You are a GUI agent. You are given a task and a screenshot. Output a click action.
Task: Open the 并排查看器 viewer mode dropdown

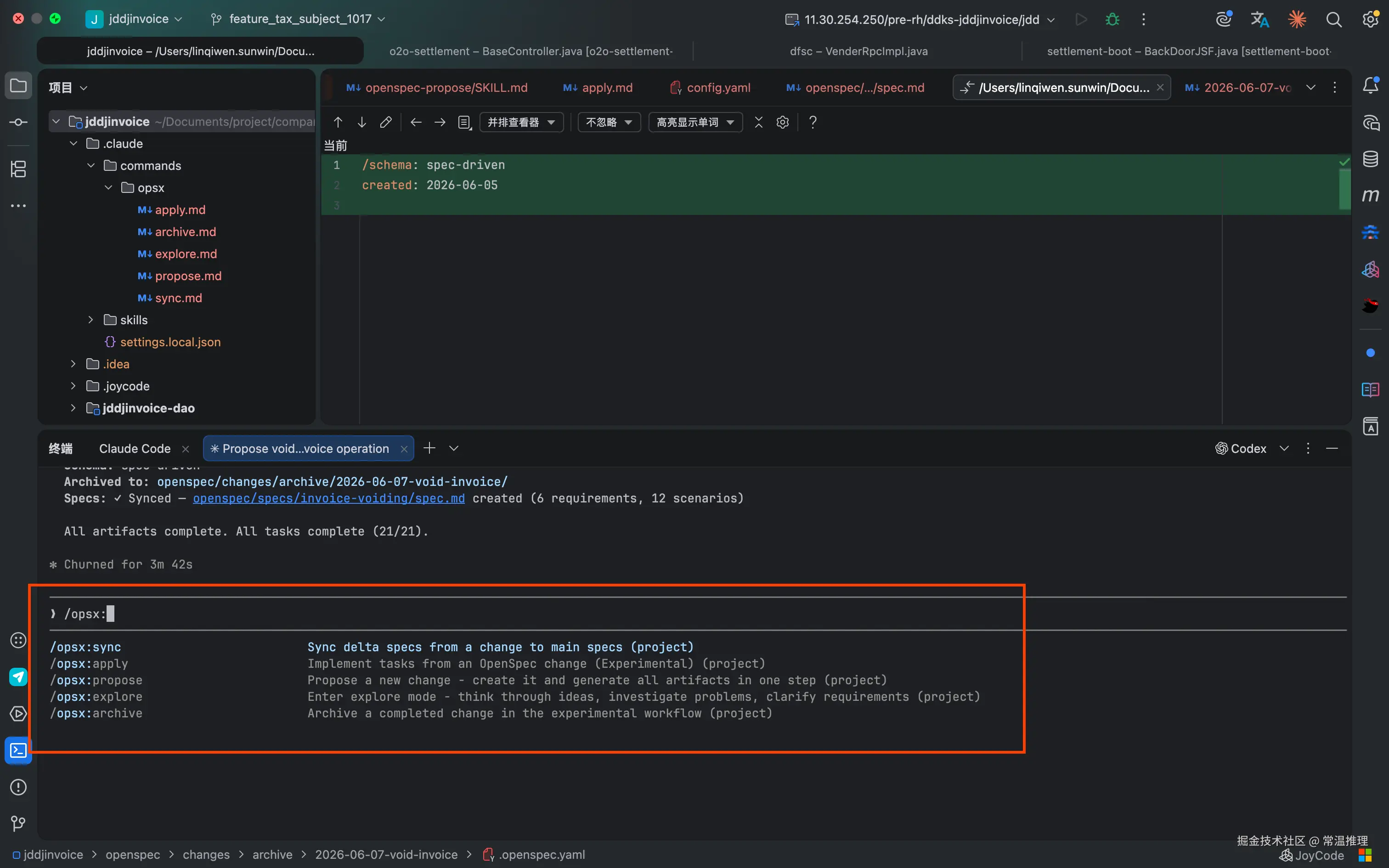point(521,122)
